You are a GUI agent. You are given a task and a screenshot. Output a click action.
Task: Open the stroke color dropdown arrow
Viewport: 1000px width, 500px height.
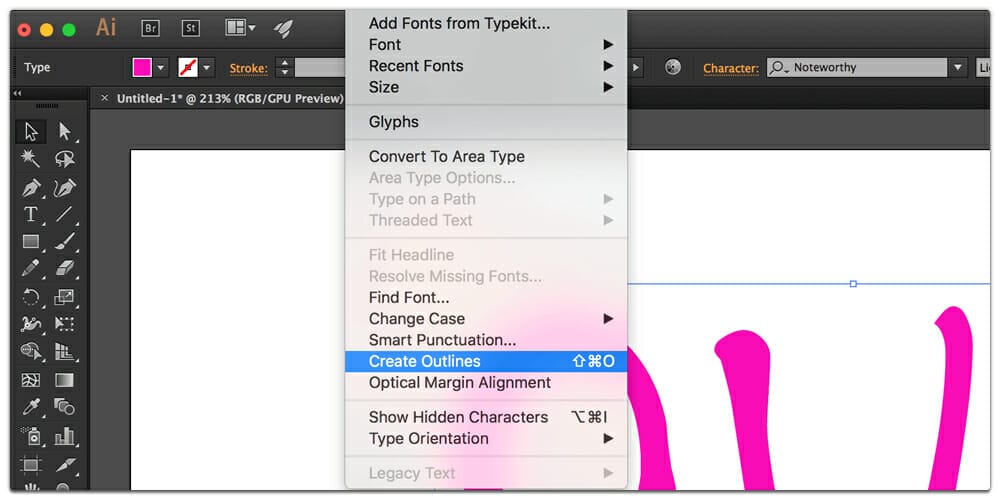[207, 68]
